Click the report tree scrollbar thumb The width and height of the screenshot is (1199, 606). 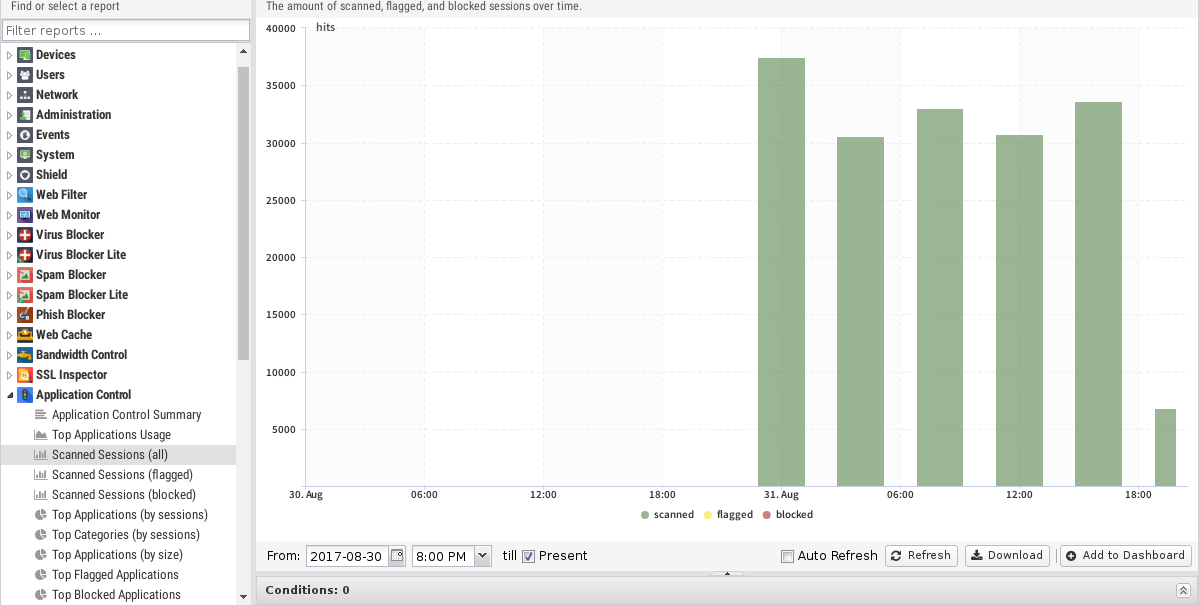click(x=243, y=213)
